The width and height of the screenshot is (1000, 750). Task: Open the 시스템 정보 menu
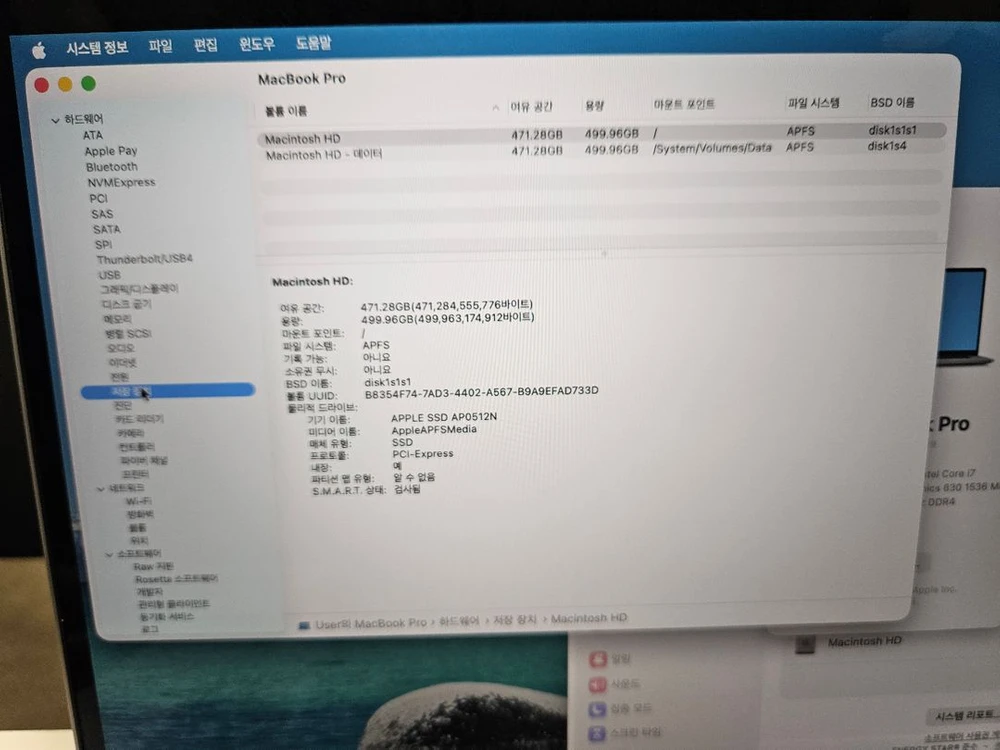pos(98,48)
